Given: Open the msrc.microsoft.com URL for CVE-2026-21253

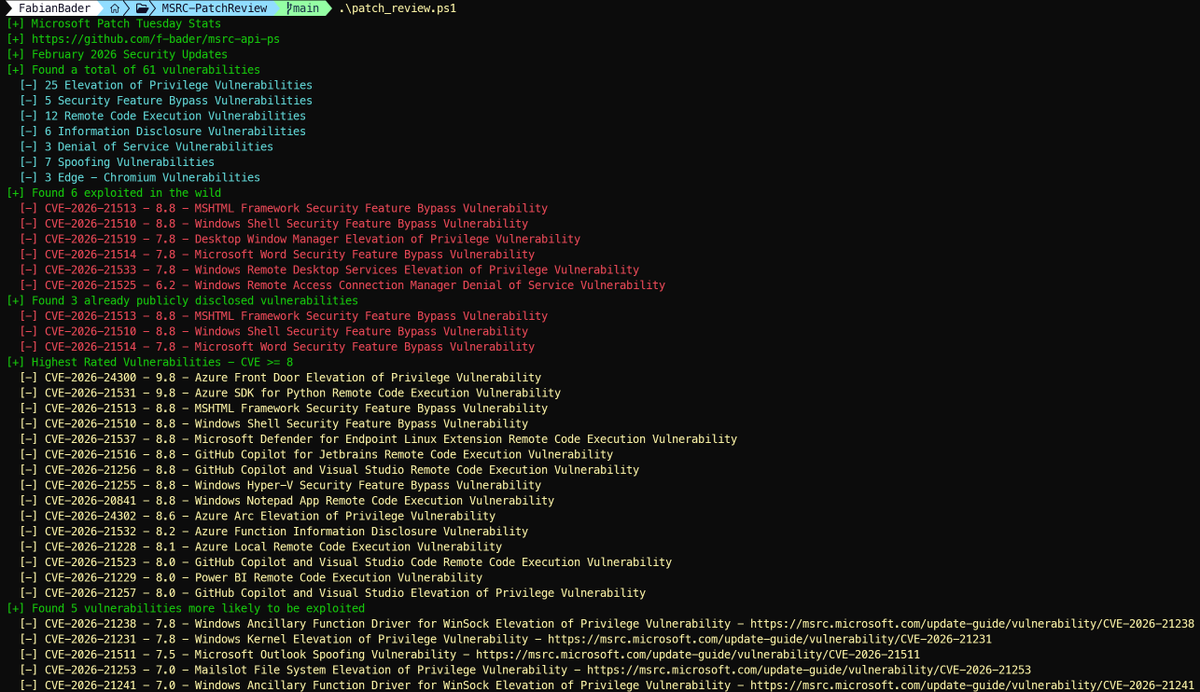Looking at the screenshot, I should pyautogui.click(x=809, y=669).
